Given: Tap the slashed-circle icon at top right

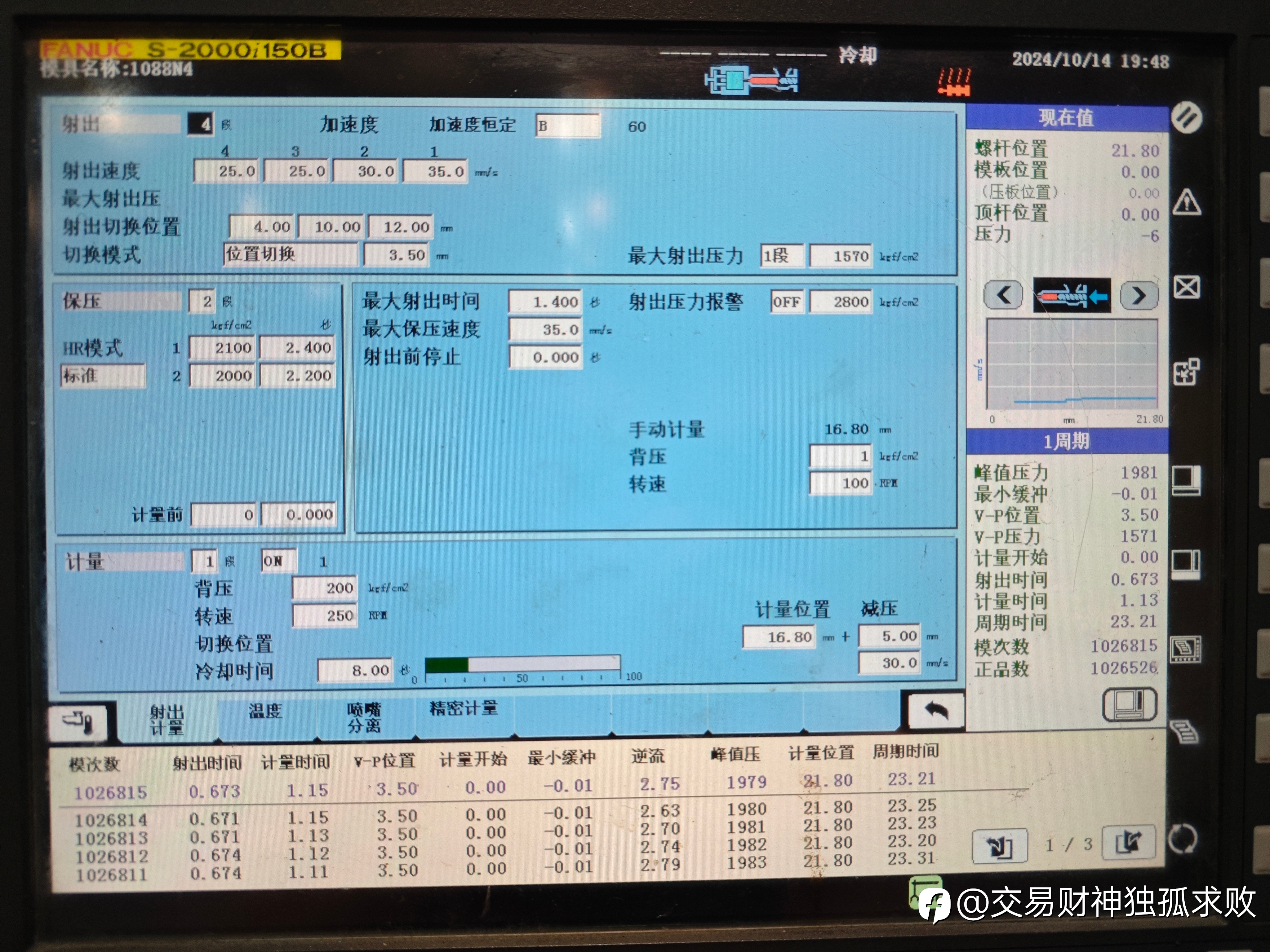Looking at the screenshot, I should [1186, 118].
